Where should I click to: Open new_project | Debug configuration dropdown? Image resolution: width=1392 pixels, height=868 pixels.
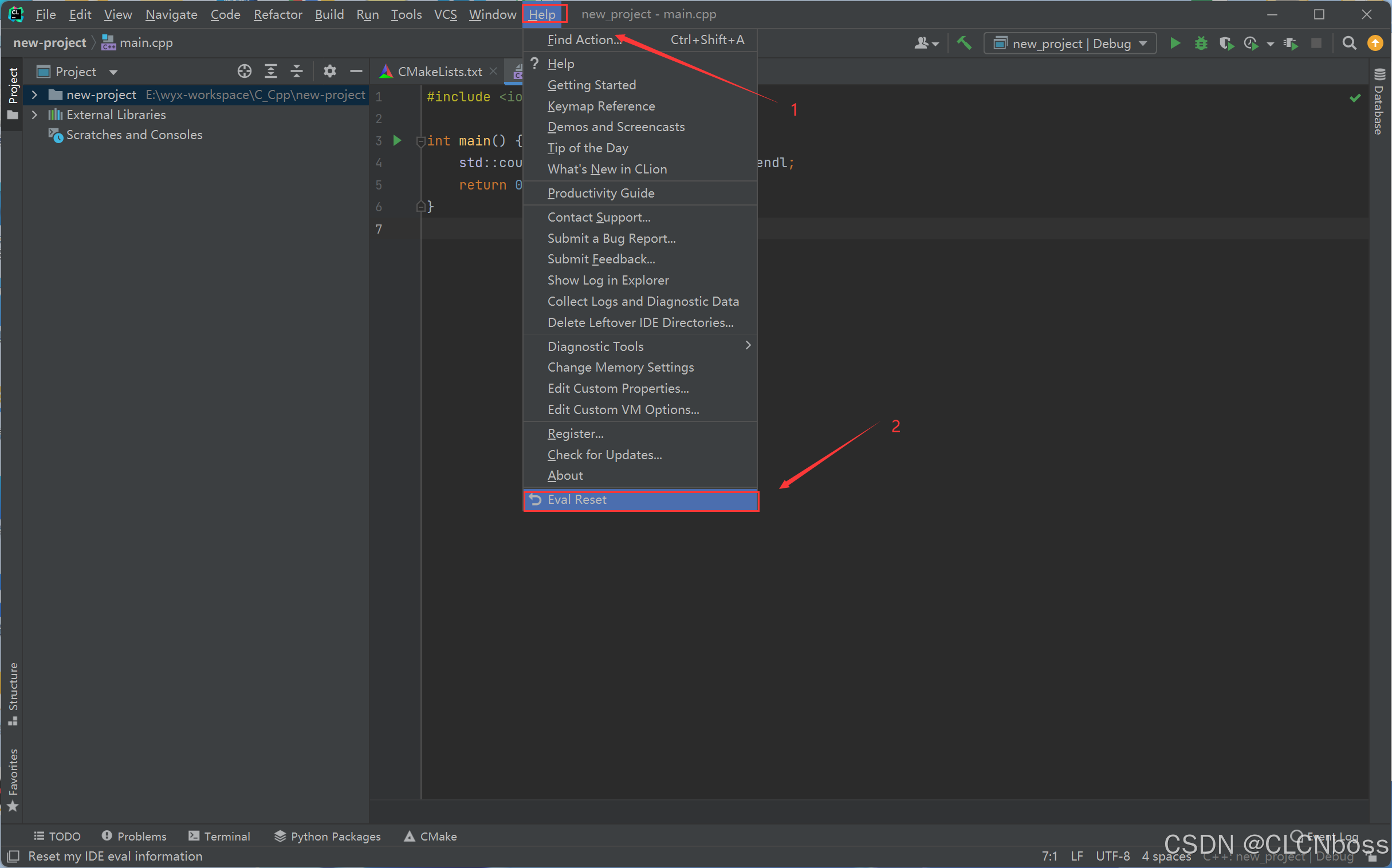click(1071, 43)
